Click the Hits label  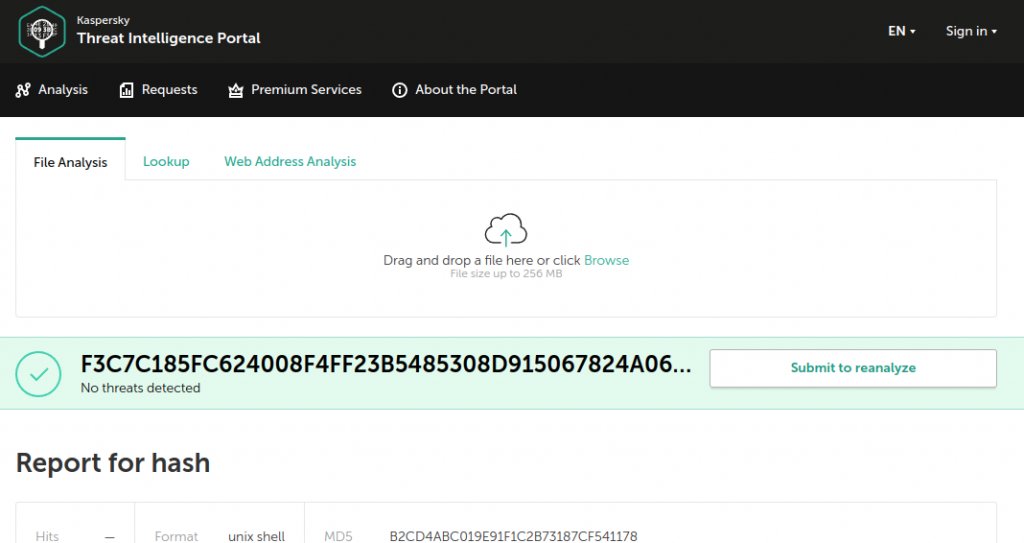(47, 536)
